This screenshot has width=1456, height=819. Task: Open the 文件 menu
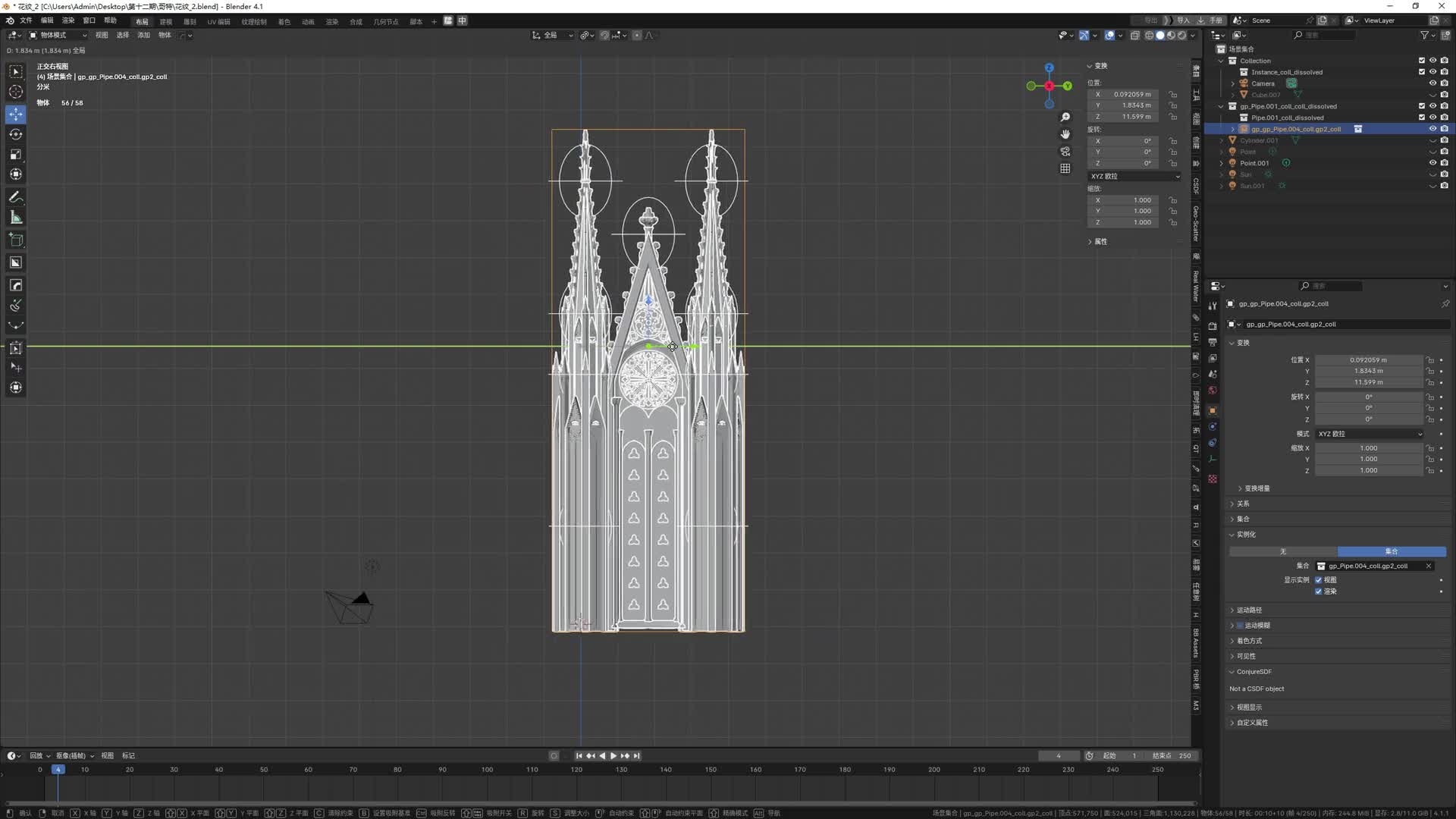point(26,20)
